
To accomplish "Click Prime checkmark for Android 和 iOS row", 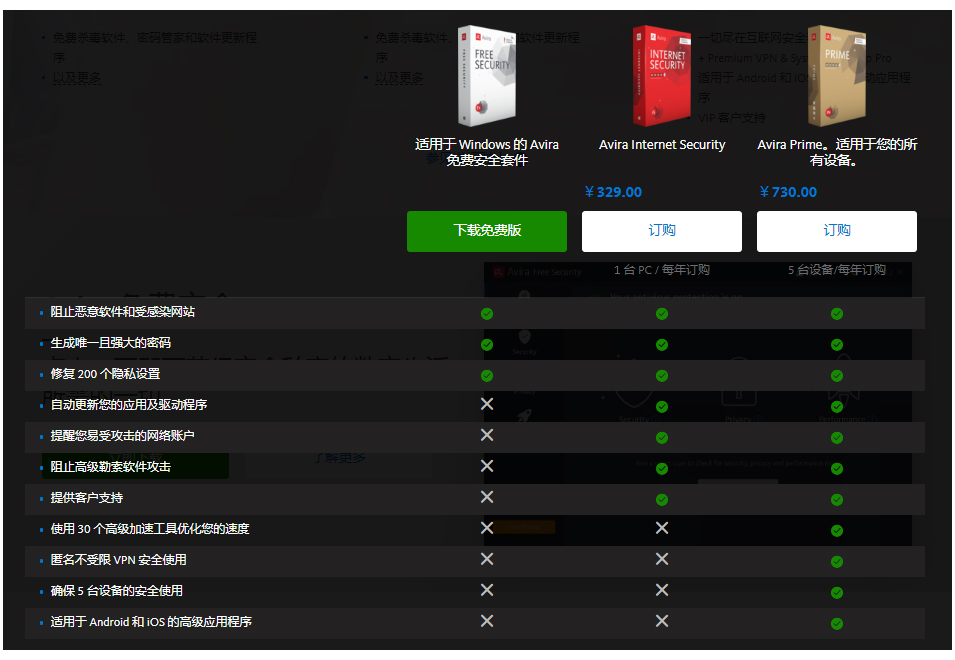I will click(x=837, y=623).
